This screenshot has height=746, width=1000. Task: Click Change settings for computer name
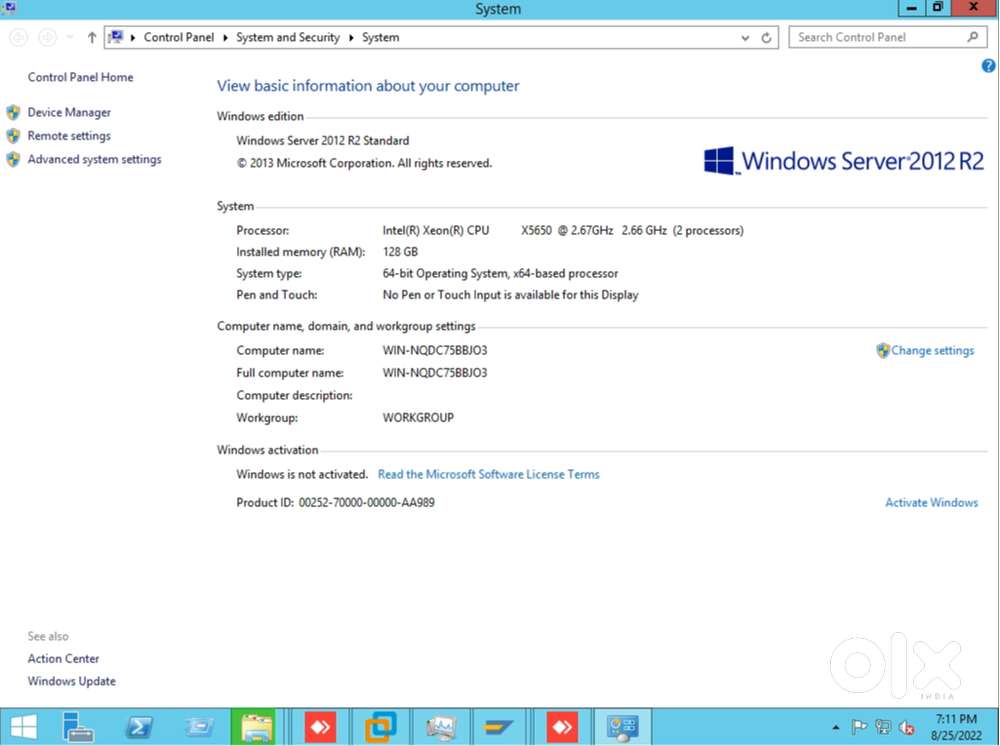tap(932, 350)
